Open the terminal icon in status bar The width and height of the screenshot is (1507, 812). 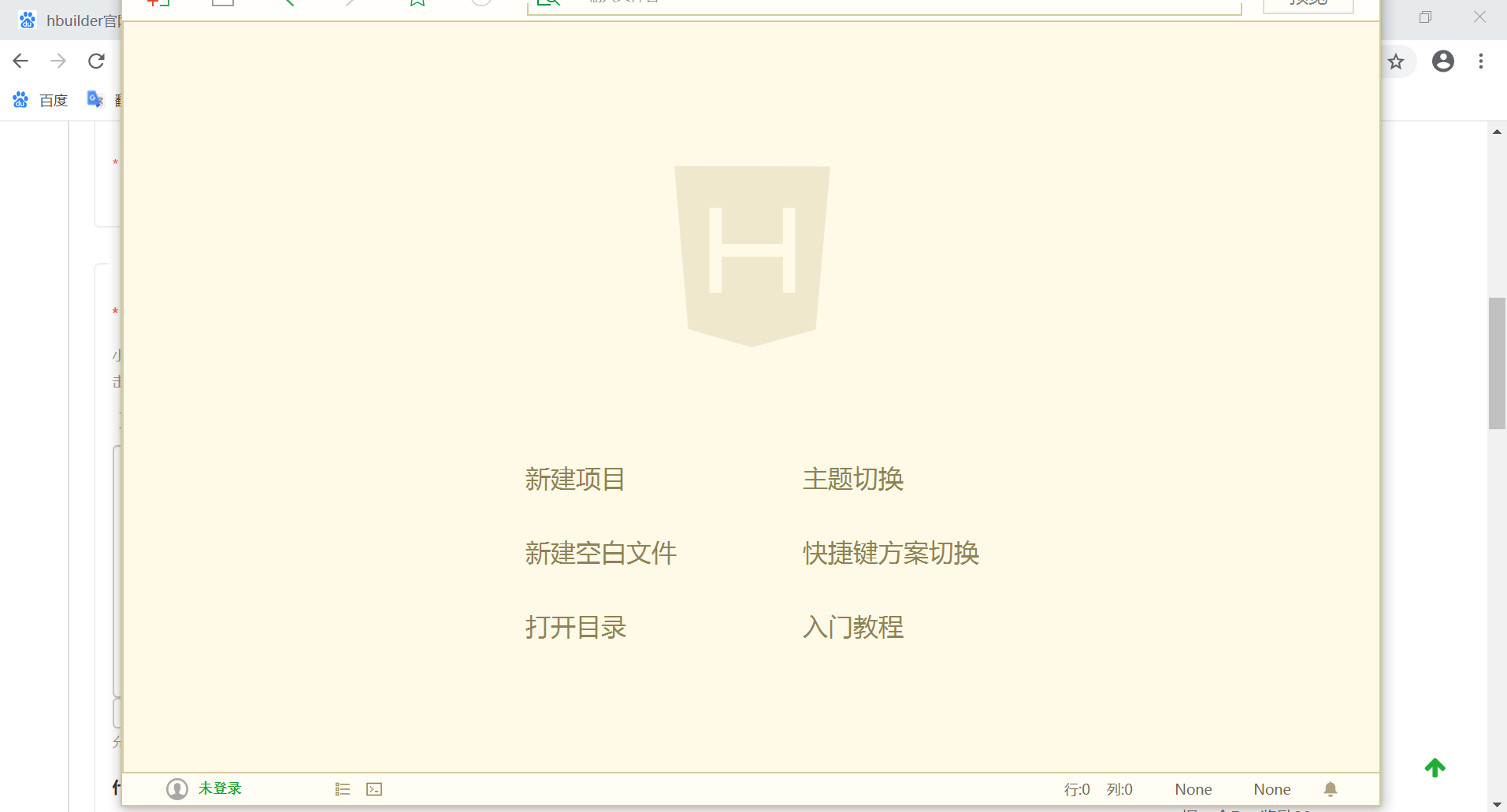[374, 789]
